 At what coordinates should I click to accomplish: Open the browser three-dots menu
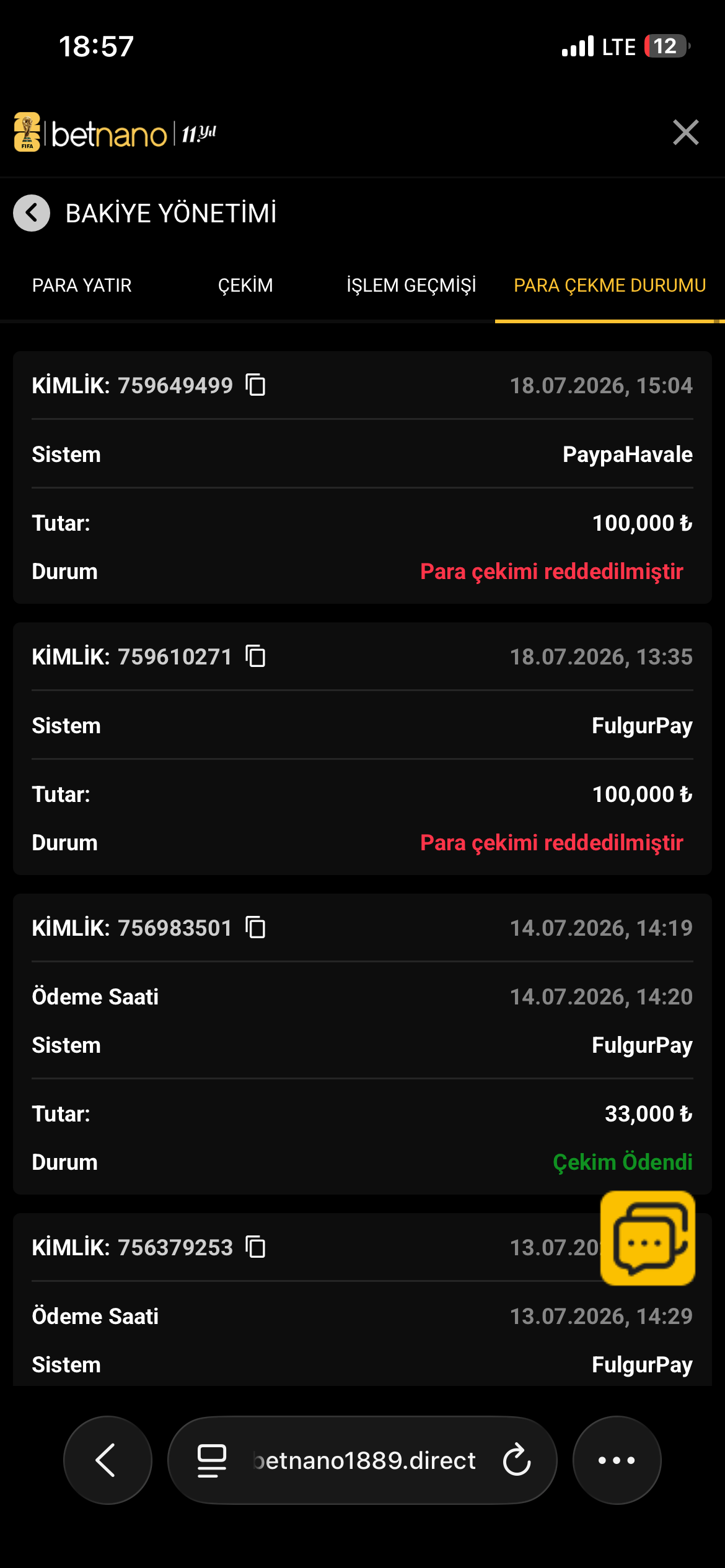(617, 1460)
